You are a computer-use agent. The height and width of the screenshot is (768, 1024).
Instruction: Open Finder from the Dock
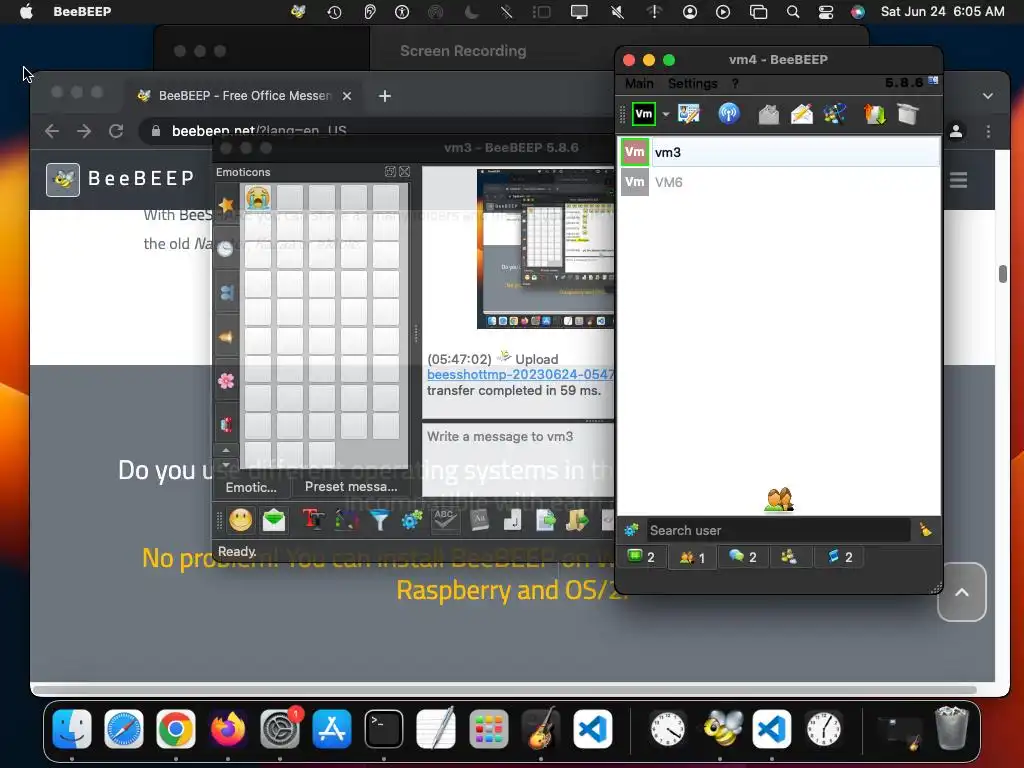[x=72, y=729]
